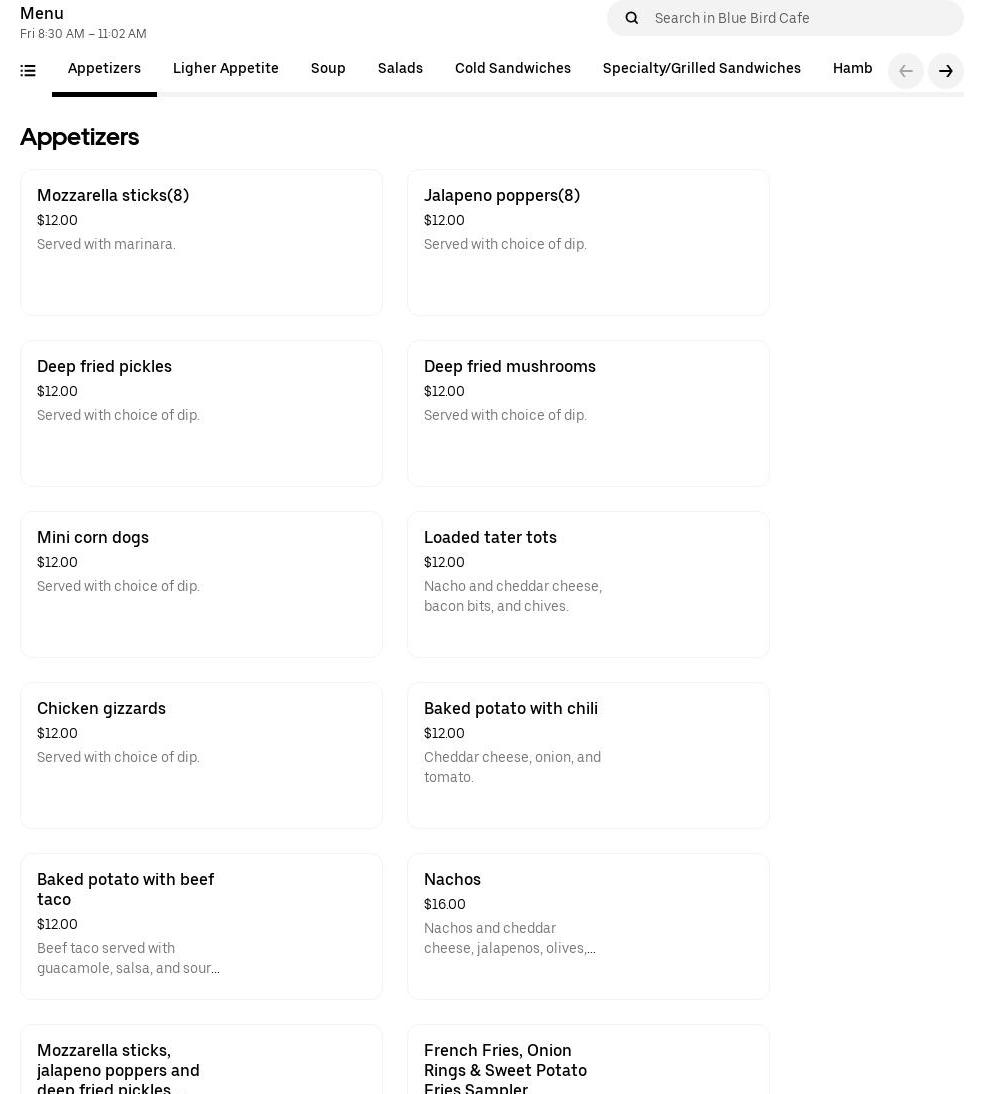Select the Mini corn dogs card
The image size is (984, 1094).
201,584
